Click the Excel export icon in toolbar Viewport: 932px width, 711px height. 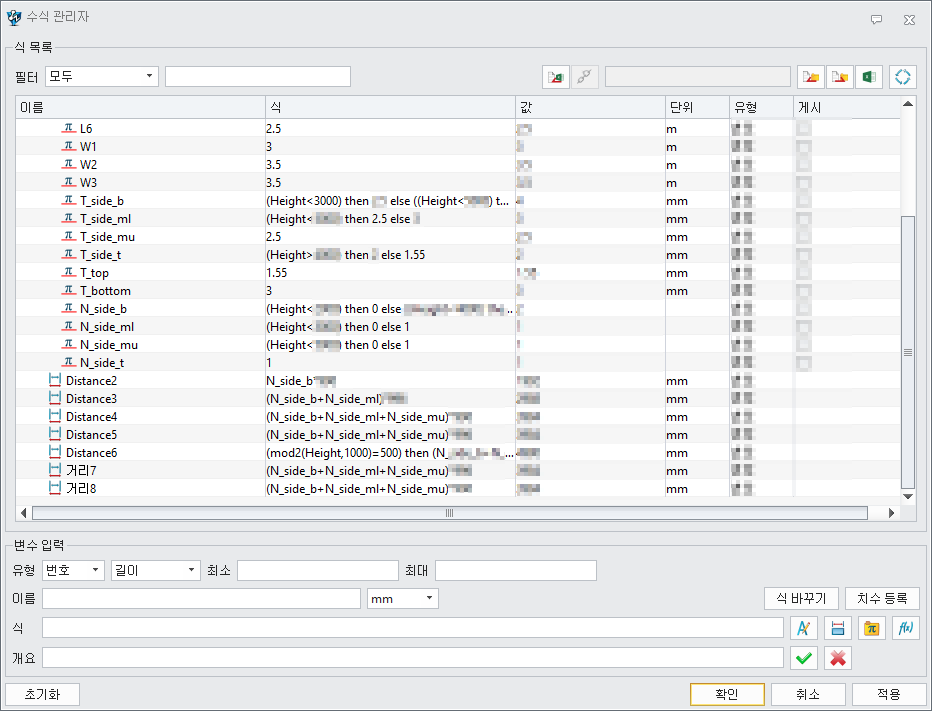tap(869, 77)
